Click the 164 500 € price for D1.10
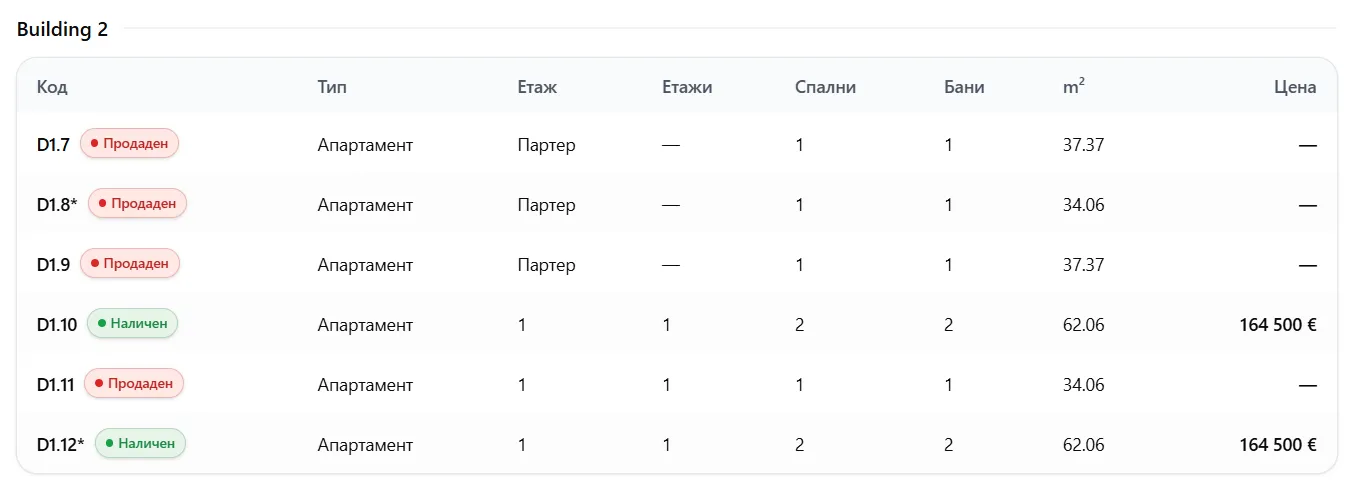 click(1277, 325)
